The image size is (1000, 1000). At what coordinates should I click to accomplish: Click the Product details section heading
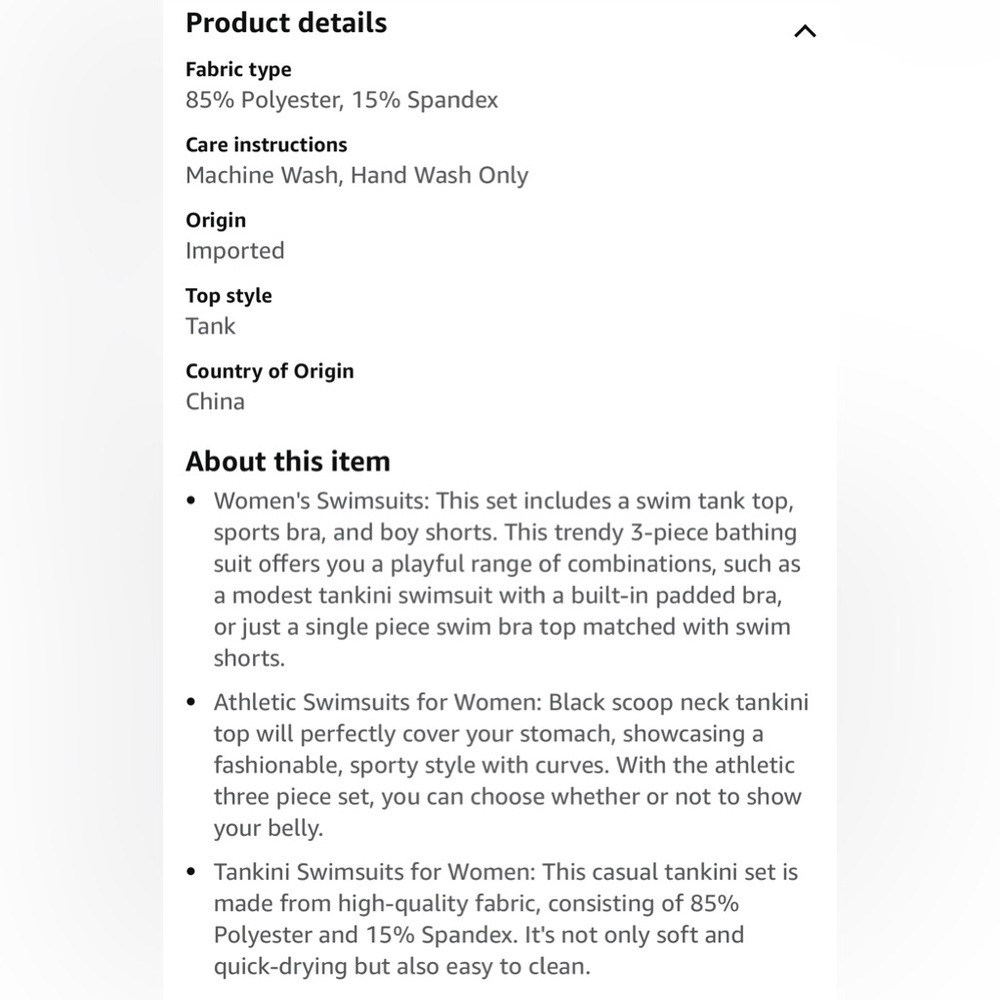pyautogui.click(x=286, y=23)
